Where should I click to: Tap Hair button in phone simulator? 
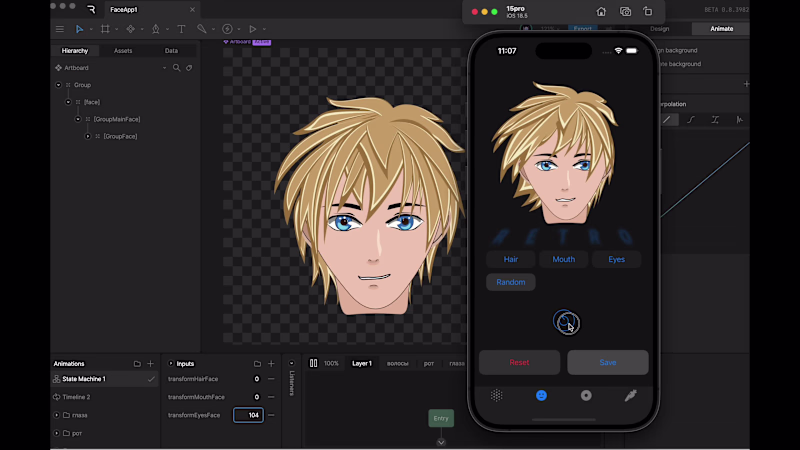(511, 259)
